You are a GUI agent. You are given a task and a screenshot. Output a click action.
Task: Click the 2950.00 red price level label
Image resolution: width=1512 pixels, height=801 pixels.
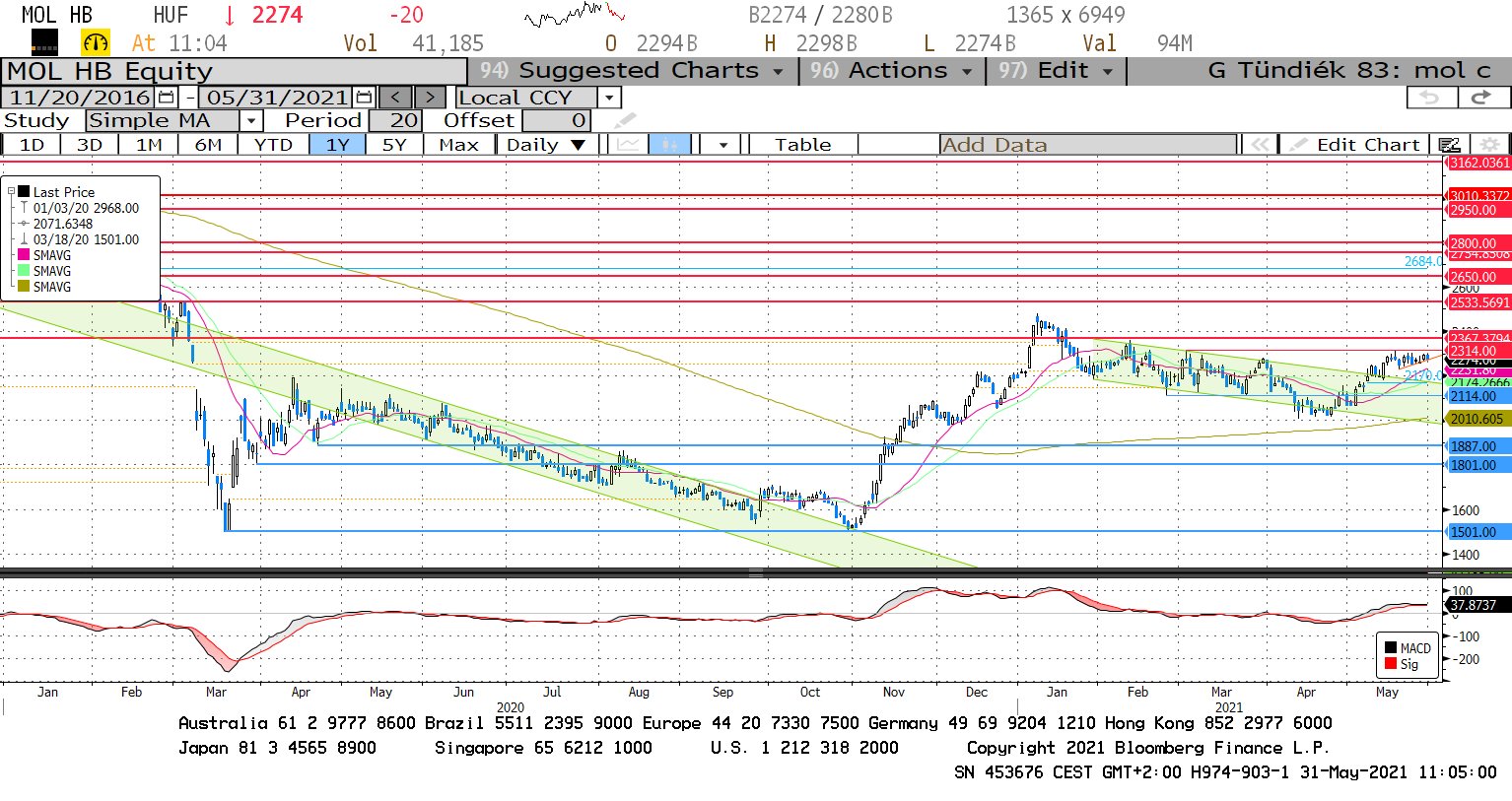[x=1478, y=210]
